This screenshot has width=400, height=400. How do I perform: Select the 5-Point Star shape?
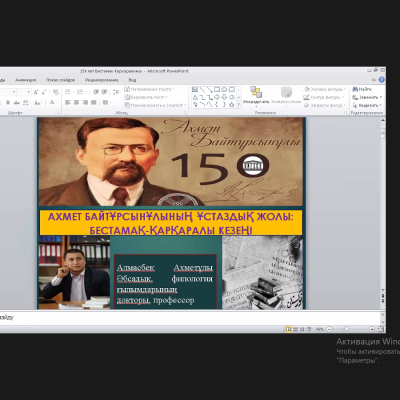pos(231,105)
